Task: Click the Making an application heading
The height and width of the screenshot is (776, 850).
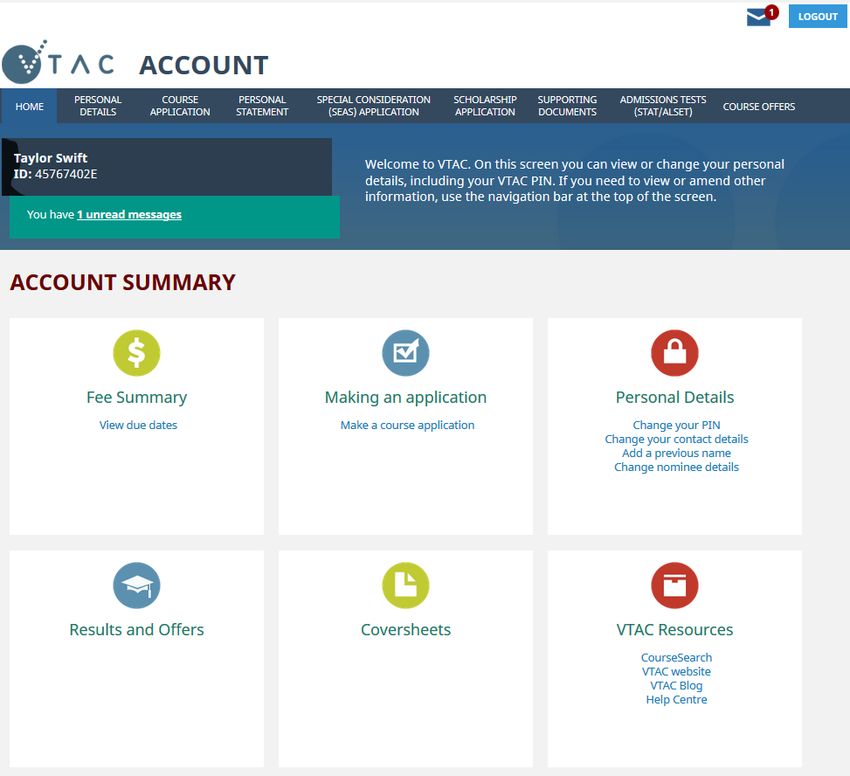Action: pyautogui.click(x=405, y=397)
